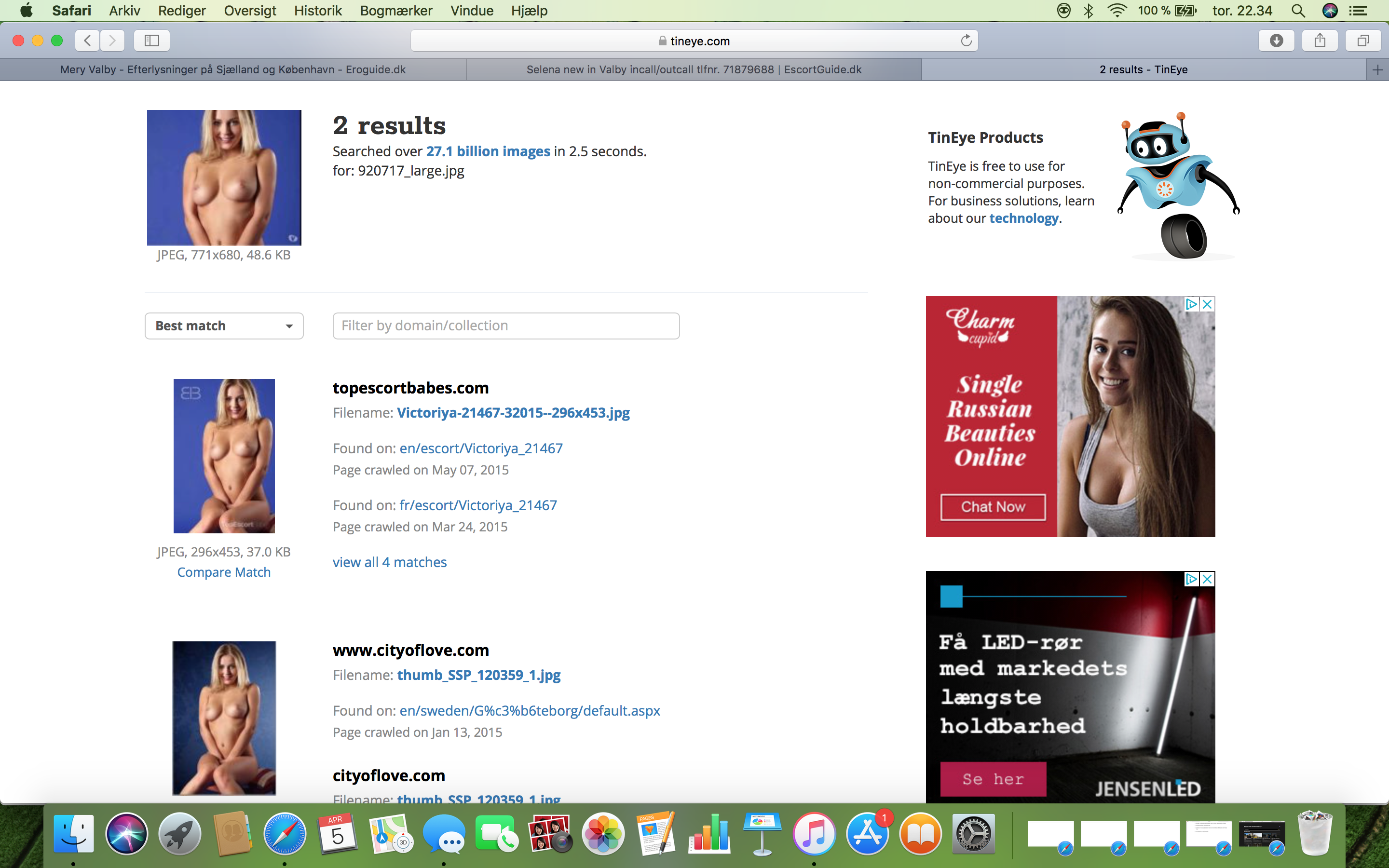Image resolution: width=1389 pixels, height=868 pixels.
Task: Switch to the EscortGuide.dk tab
Action: pyautogui.click(x=694, y=69)
